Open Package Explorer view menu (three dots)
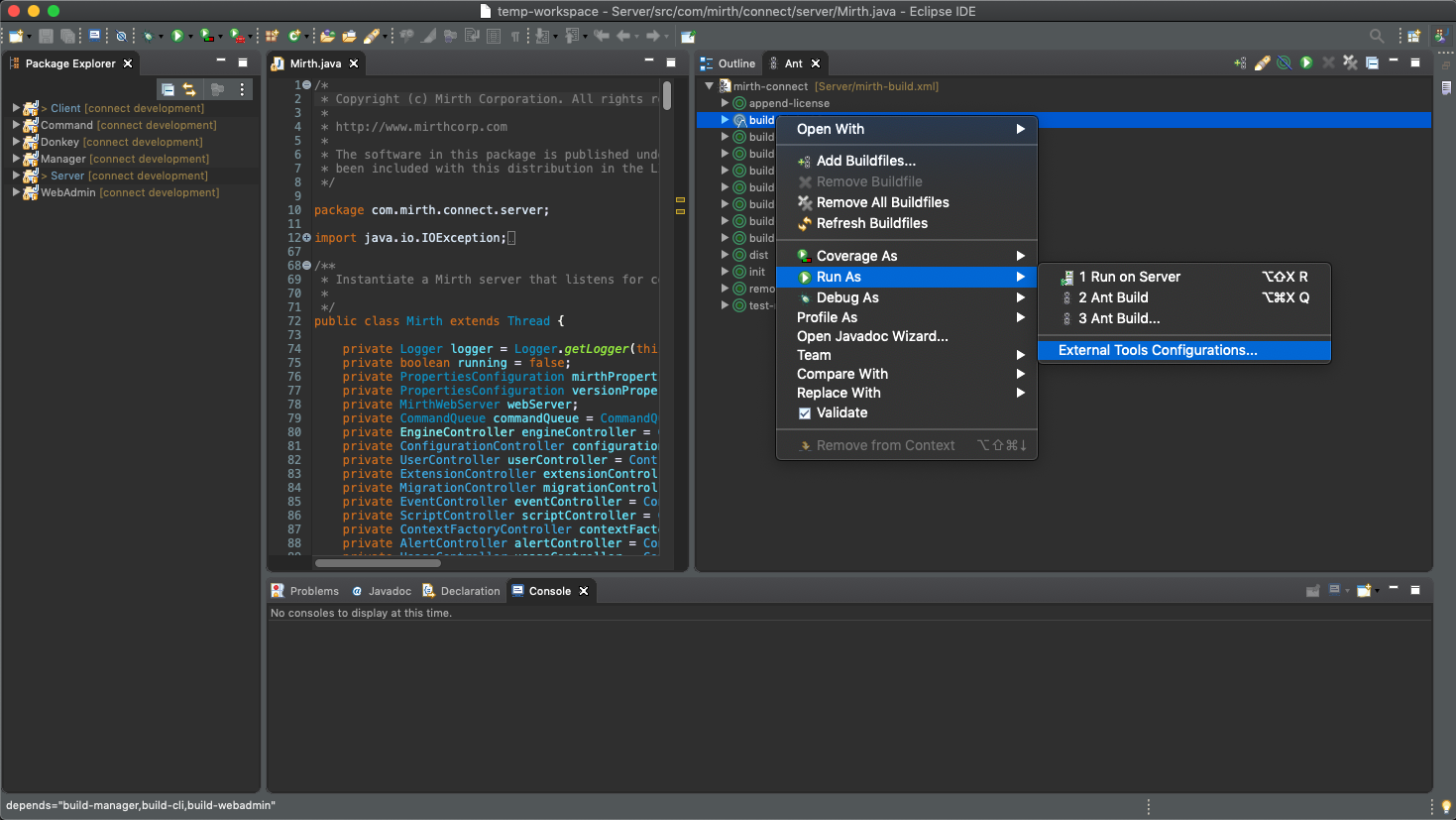1456x820 pixels. pos(242,89)
